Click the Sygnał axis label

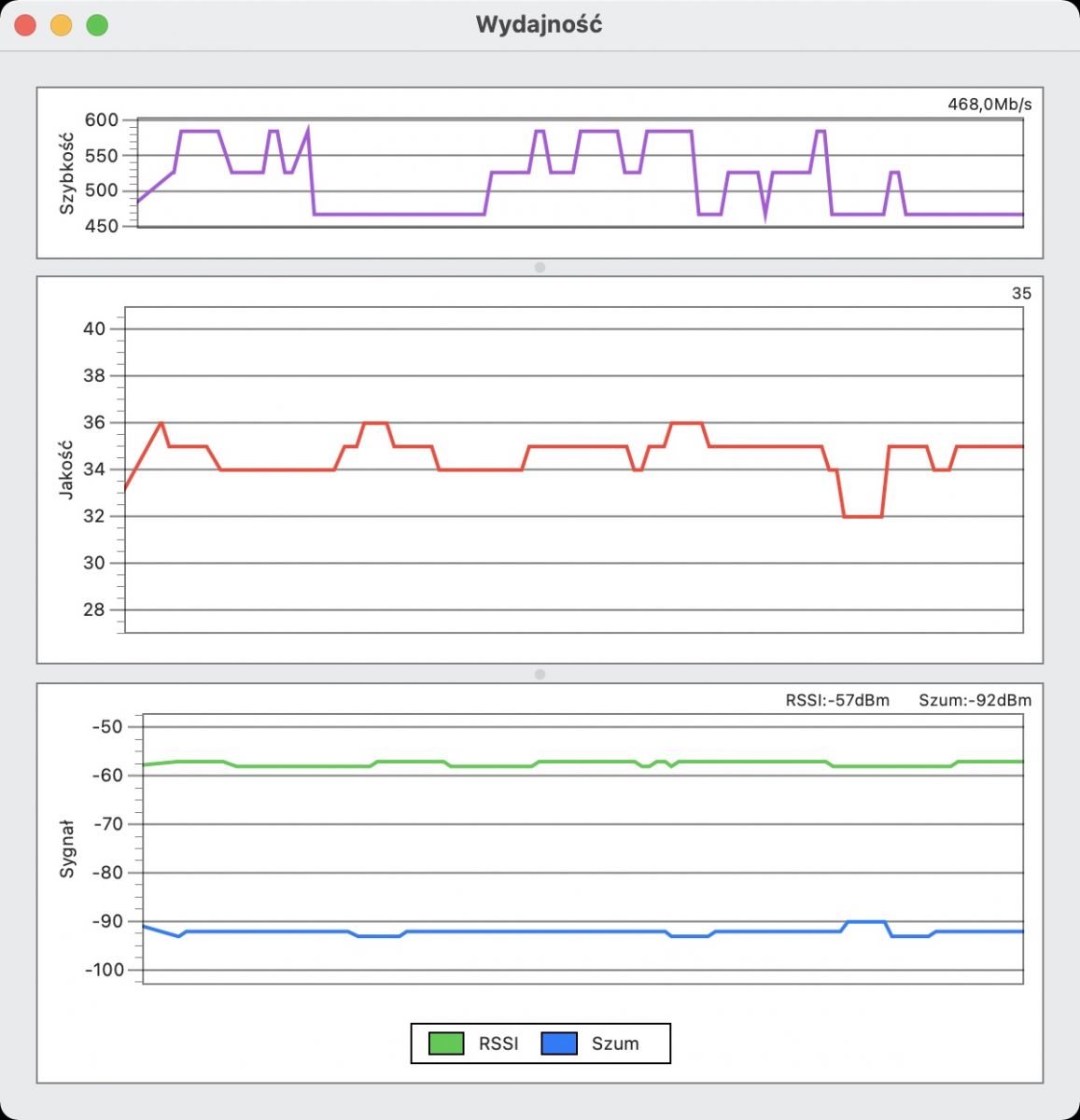(66, 848)
